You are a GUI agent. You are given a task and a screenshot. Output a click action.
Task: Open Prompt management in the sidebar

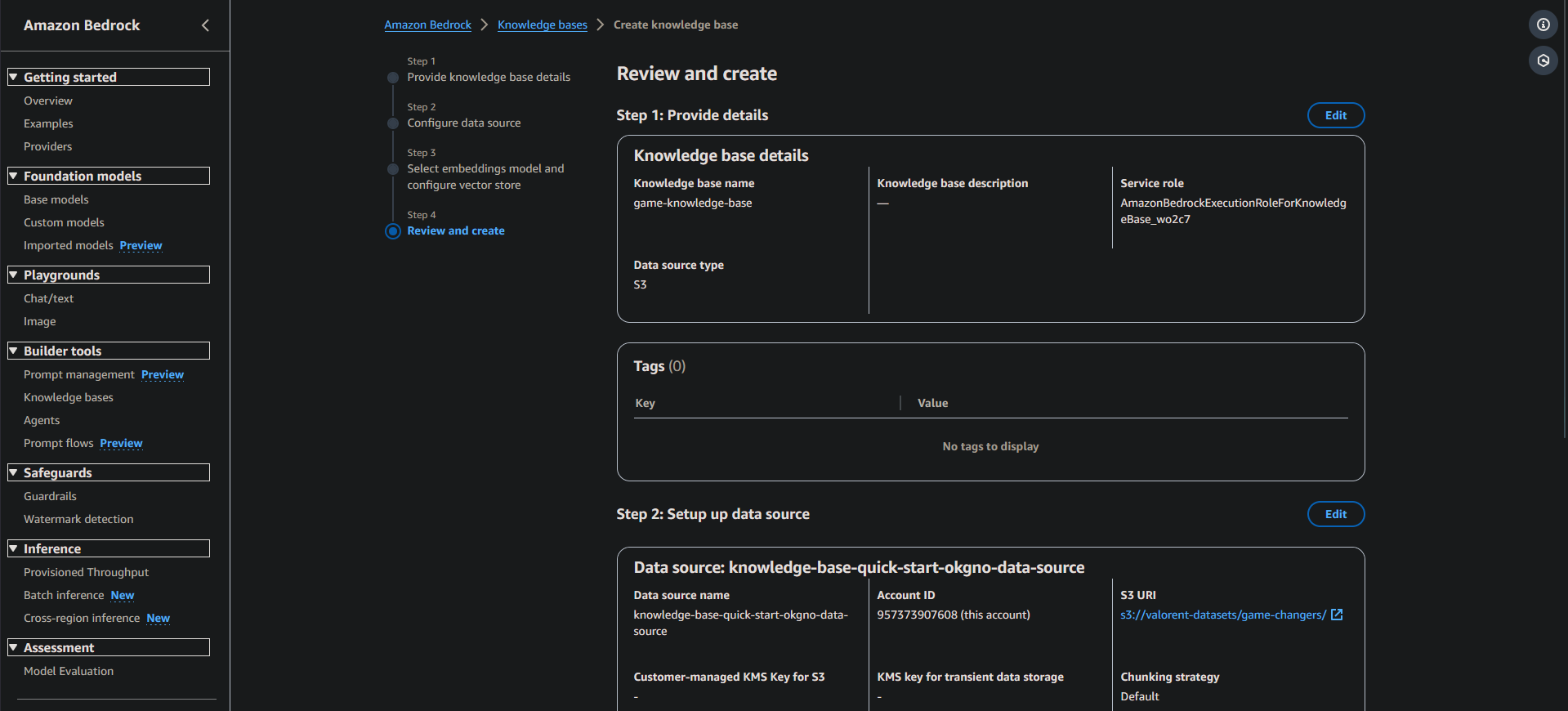[x=79, y=374]
